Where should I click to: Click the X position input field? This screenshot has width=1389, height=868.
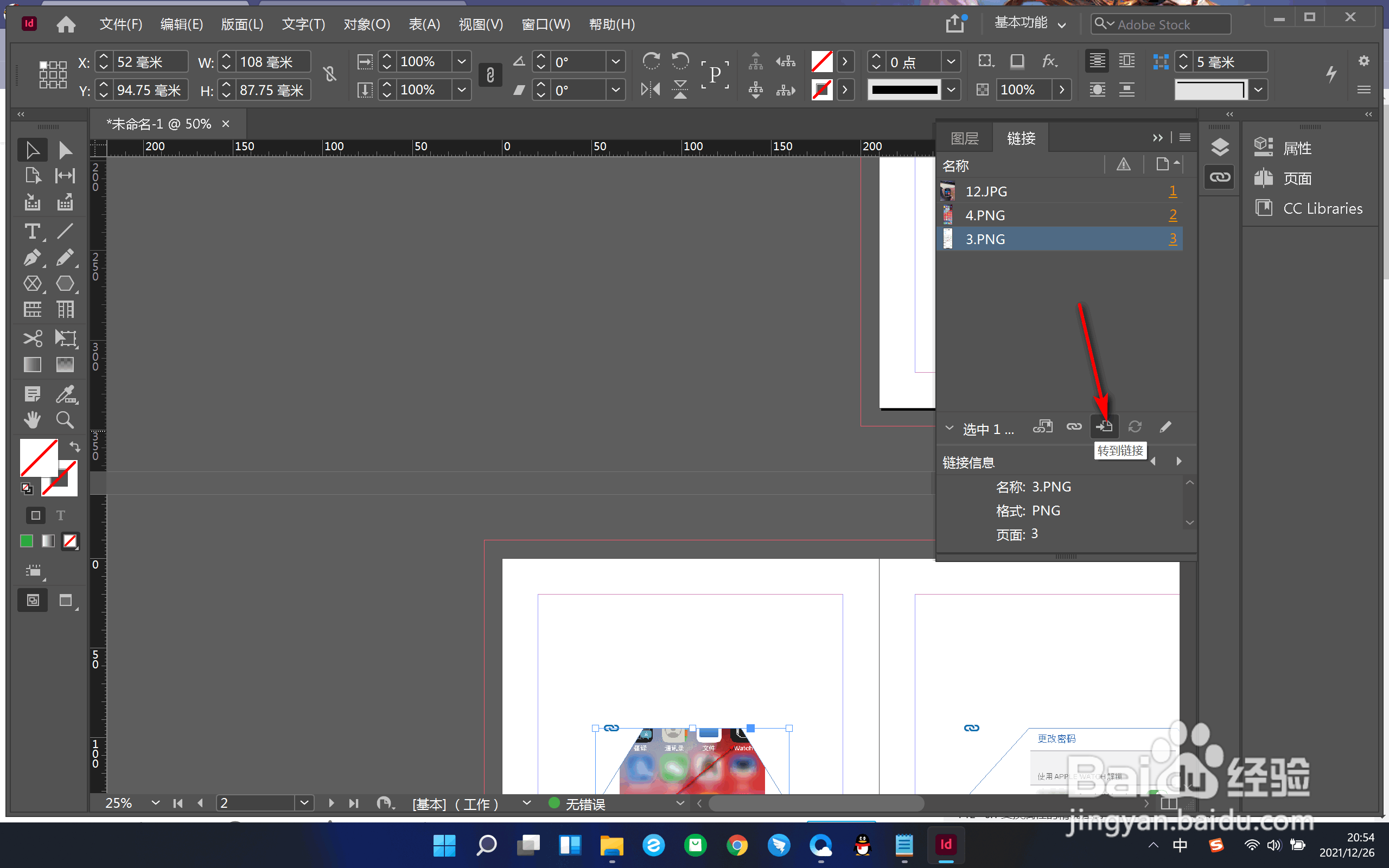click(149, 61)
